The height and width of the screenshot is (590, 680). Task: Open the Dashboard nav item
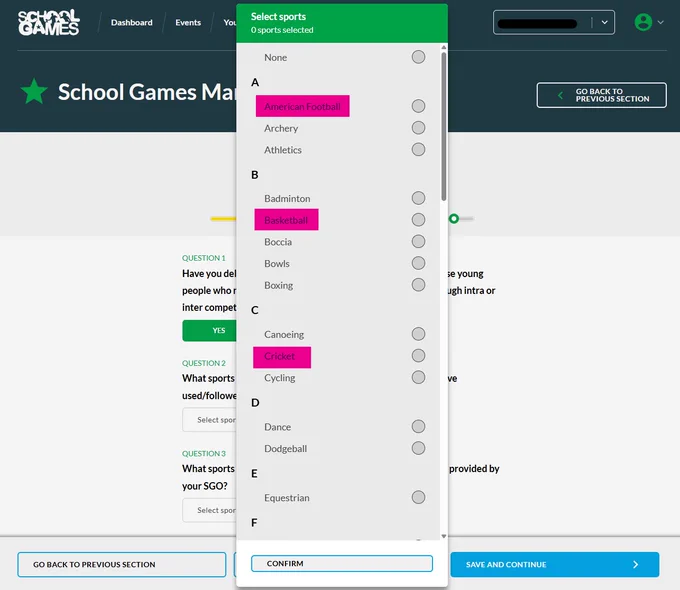(131, 23)
